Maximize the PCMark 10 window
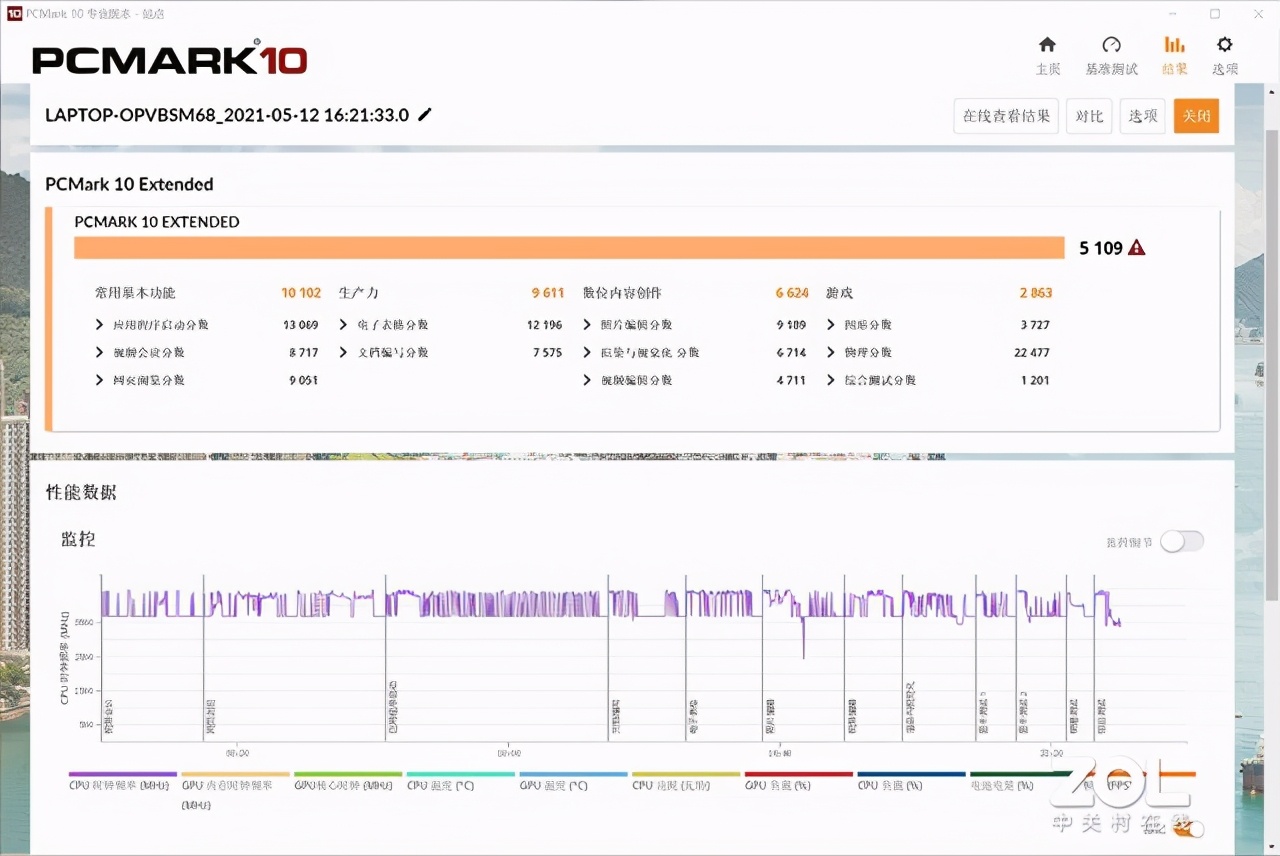This screenshot has width=1280, height=856. point(1215,13)
